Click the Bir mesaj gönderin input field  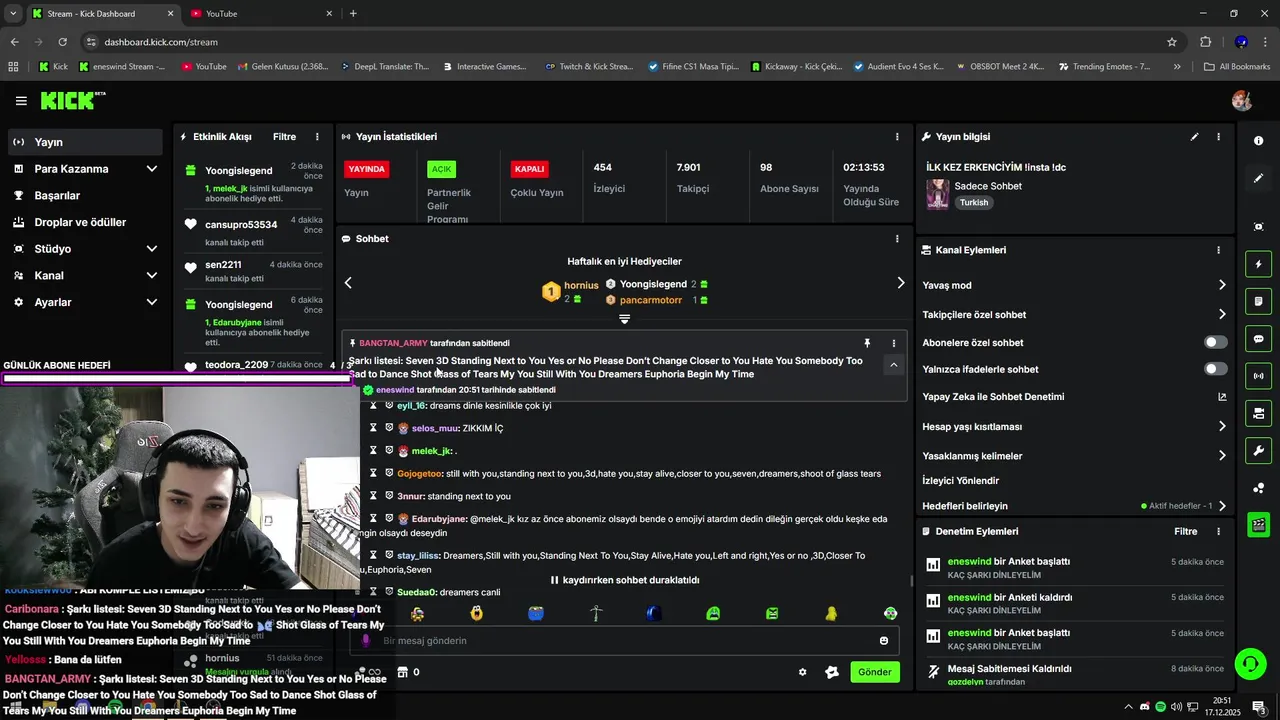click(625, 641)
